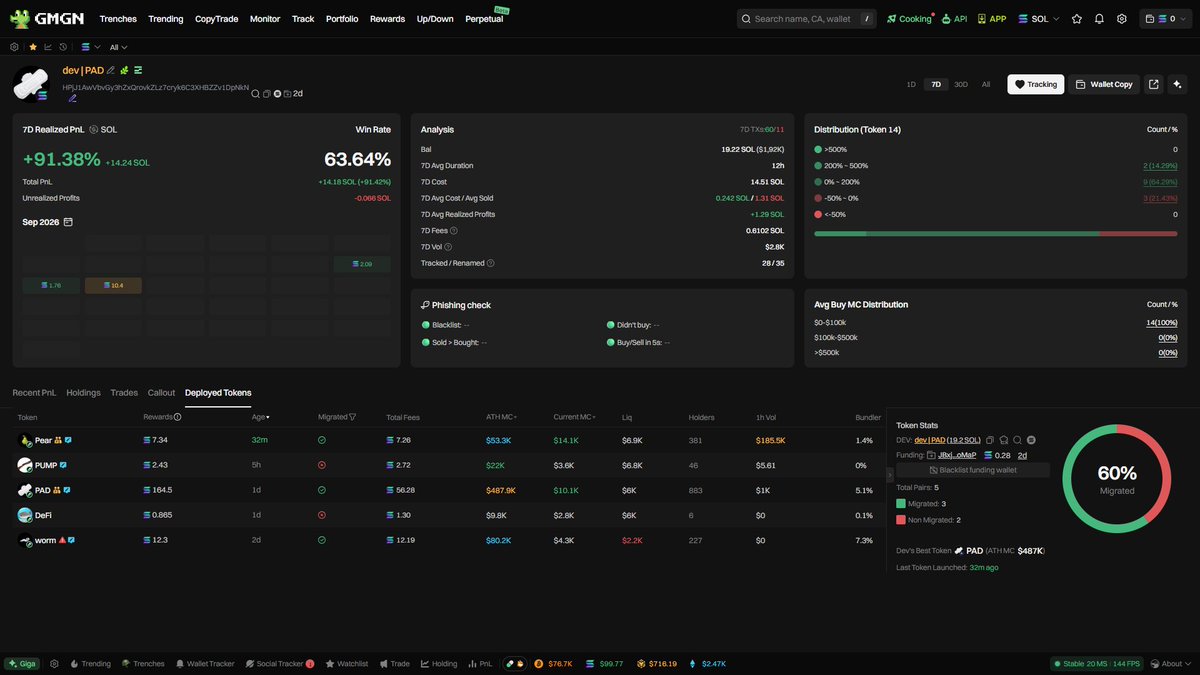
Task: Click the sparkle AI icon at top right of profile
Action: [1177, 84]
